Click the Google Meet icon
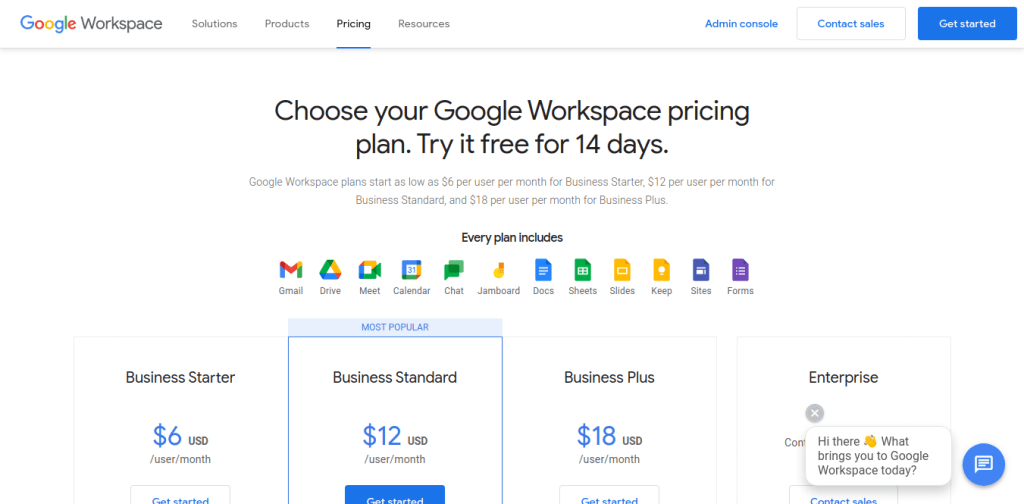 370,270
